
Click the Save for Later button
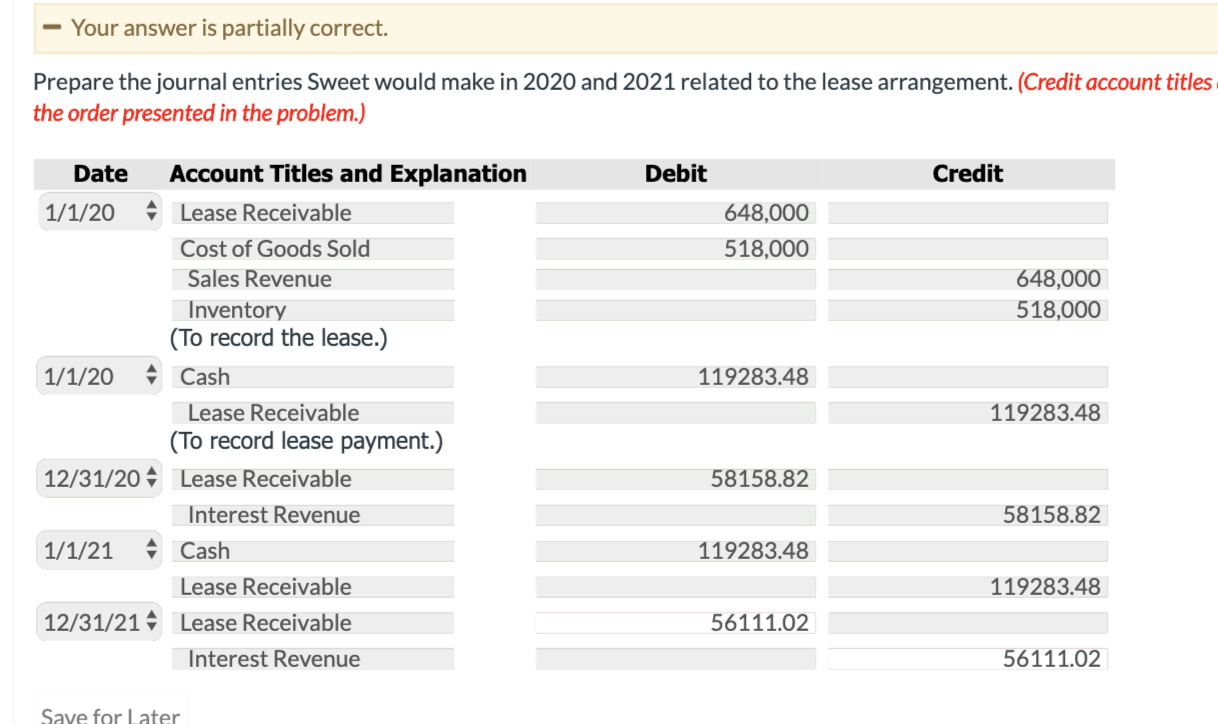110,712
